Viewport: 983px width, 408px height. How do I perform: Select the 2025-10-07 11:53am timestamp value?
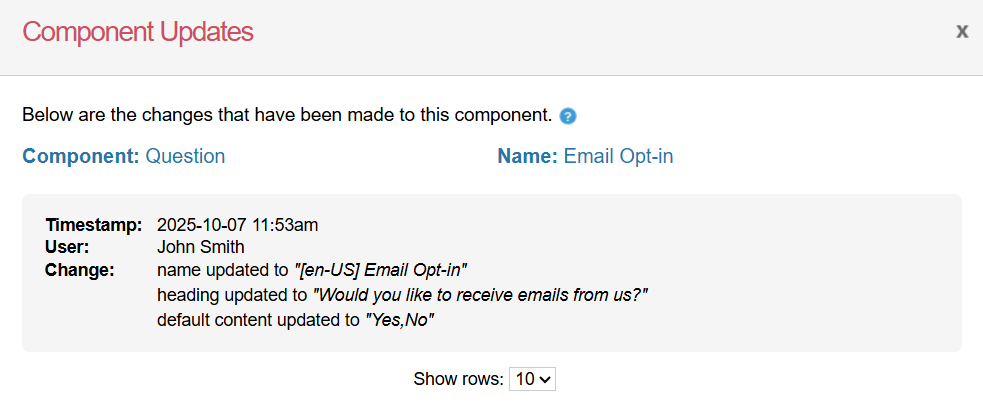coord(237,225)
